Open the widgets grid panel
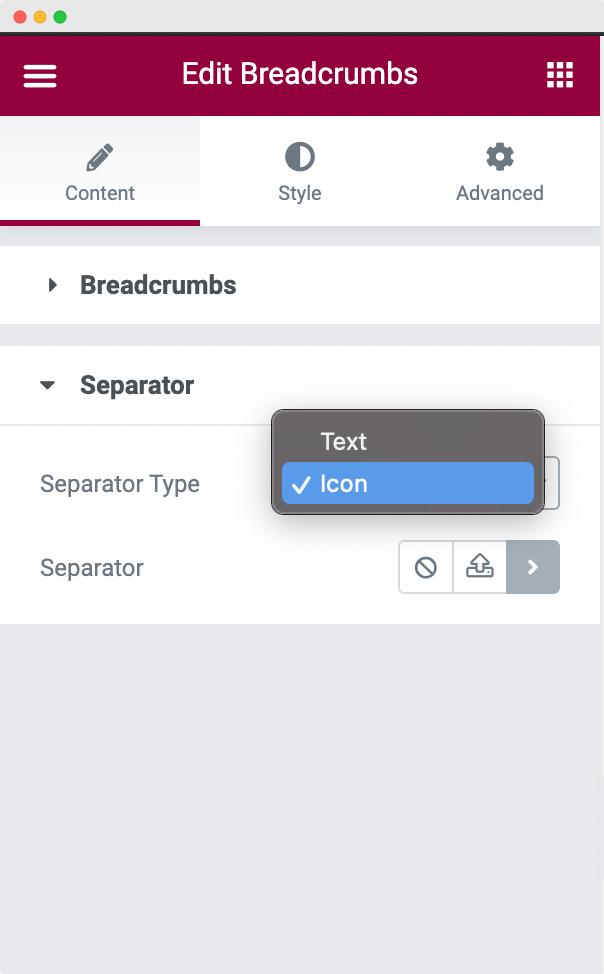 tap(560, 75)
